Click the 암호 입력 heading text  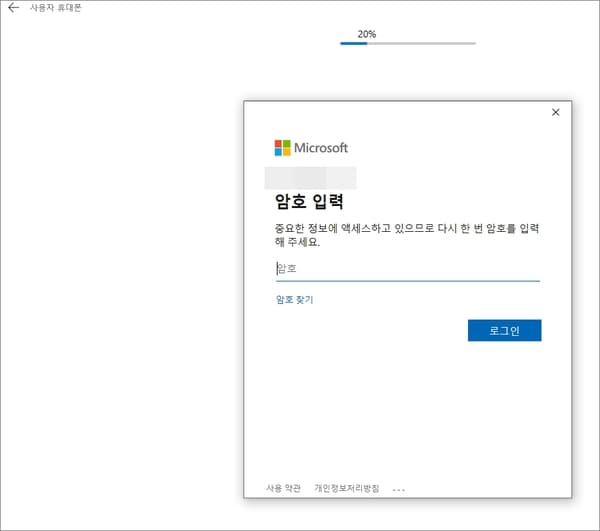tap(309, 201)
